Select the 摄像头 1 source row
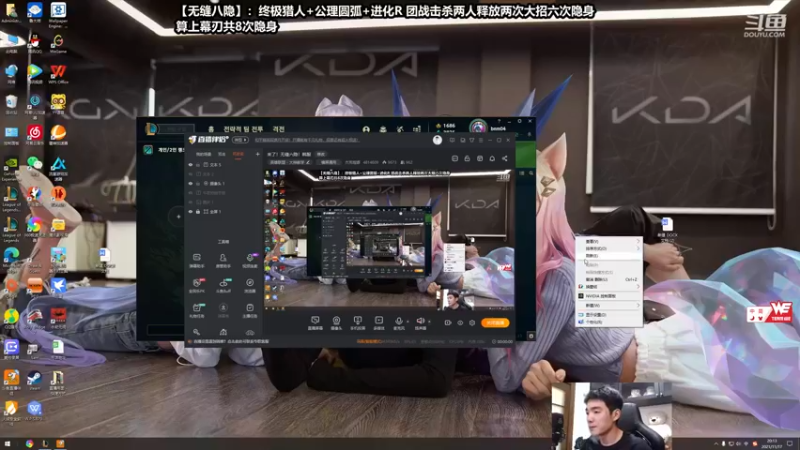This screenshot has height=450, width=800. tap(224, 183)
